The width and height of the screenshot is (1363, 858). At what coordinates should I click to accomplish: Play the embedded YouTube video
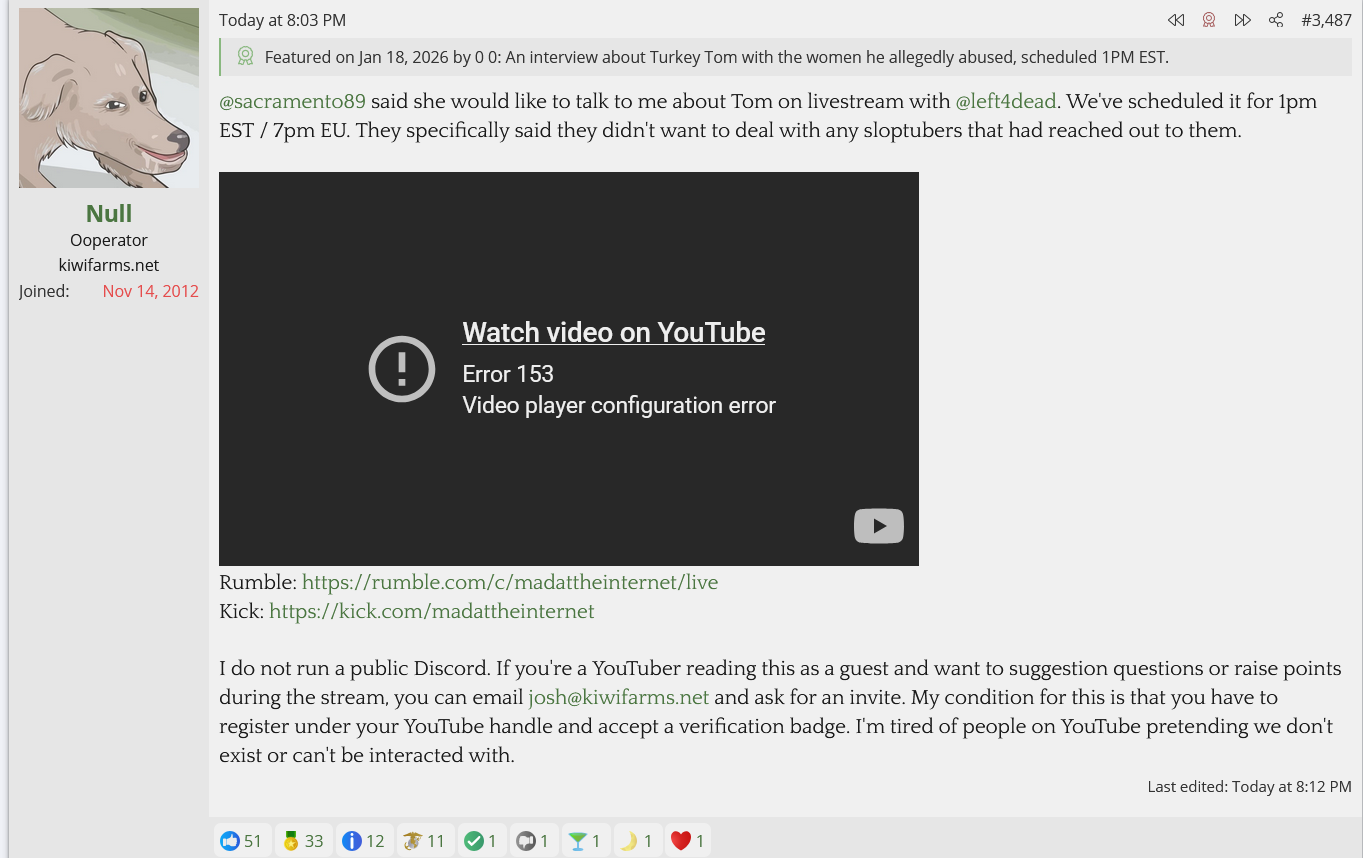878,526
